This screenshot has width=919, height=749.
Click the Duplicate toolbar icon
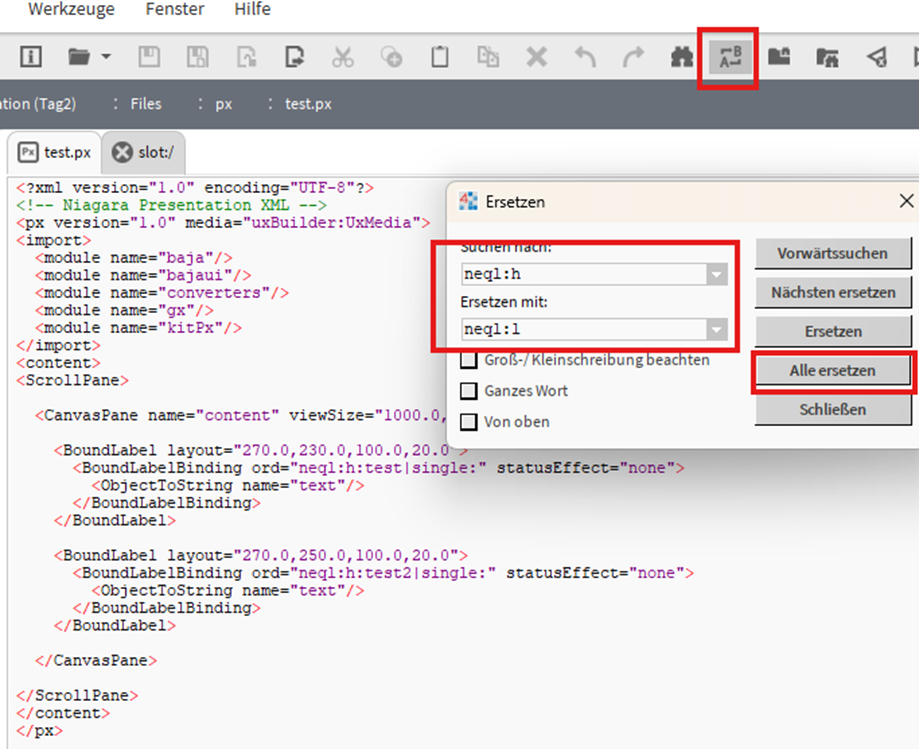coord(488,57)
